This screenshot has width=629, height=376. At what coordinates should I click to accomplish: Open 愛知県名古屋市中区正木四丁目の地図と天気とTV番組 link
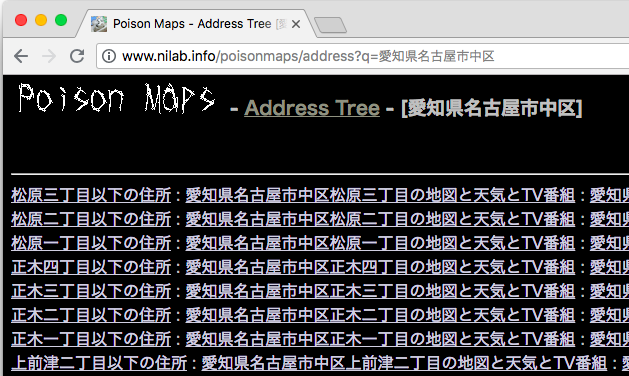380,267
